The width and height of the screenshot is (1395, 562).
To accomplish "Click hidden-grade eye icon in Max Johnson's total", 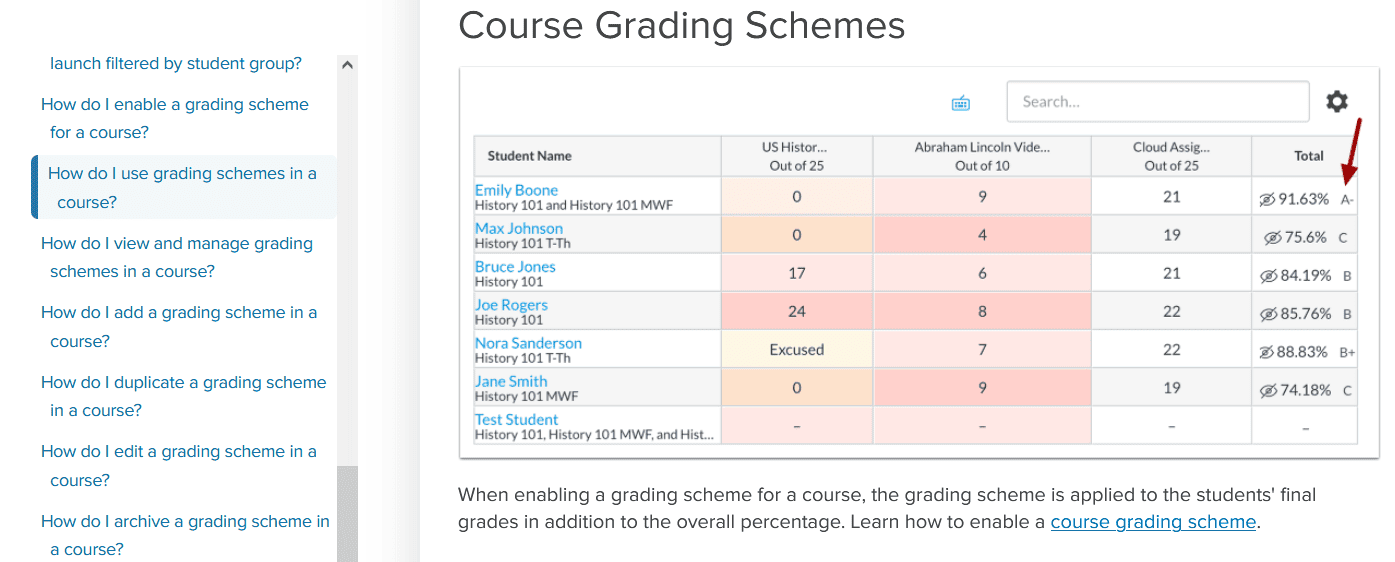I will [x=1273, y=238].
